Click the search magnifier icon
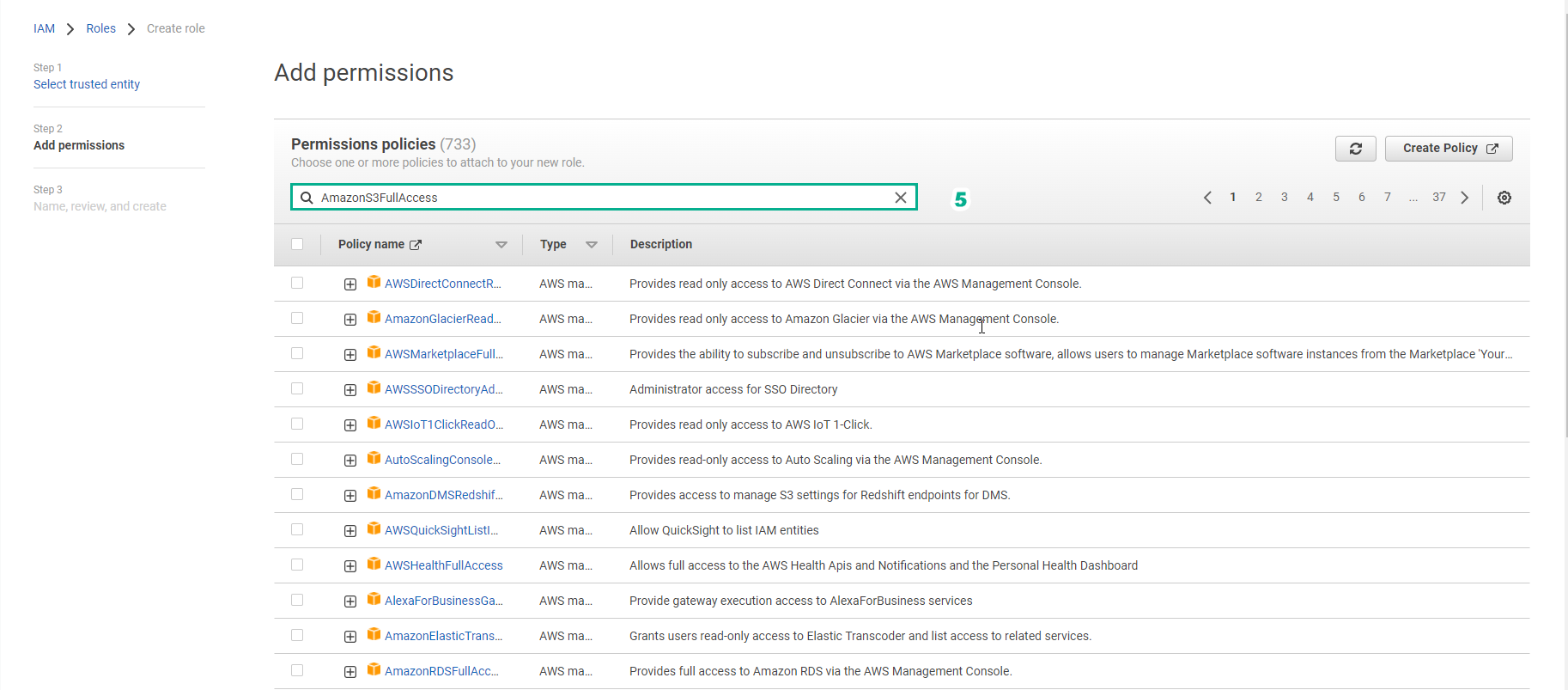Image resolution: width=1568 pixels, height=690 pixels. pos(307,198)
